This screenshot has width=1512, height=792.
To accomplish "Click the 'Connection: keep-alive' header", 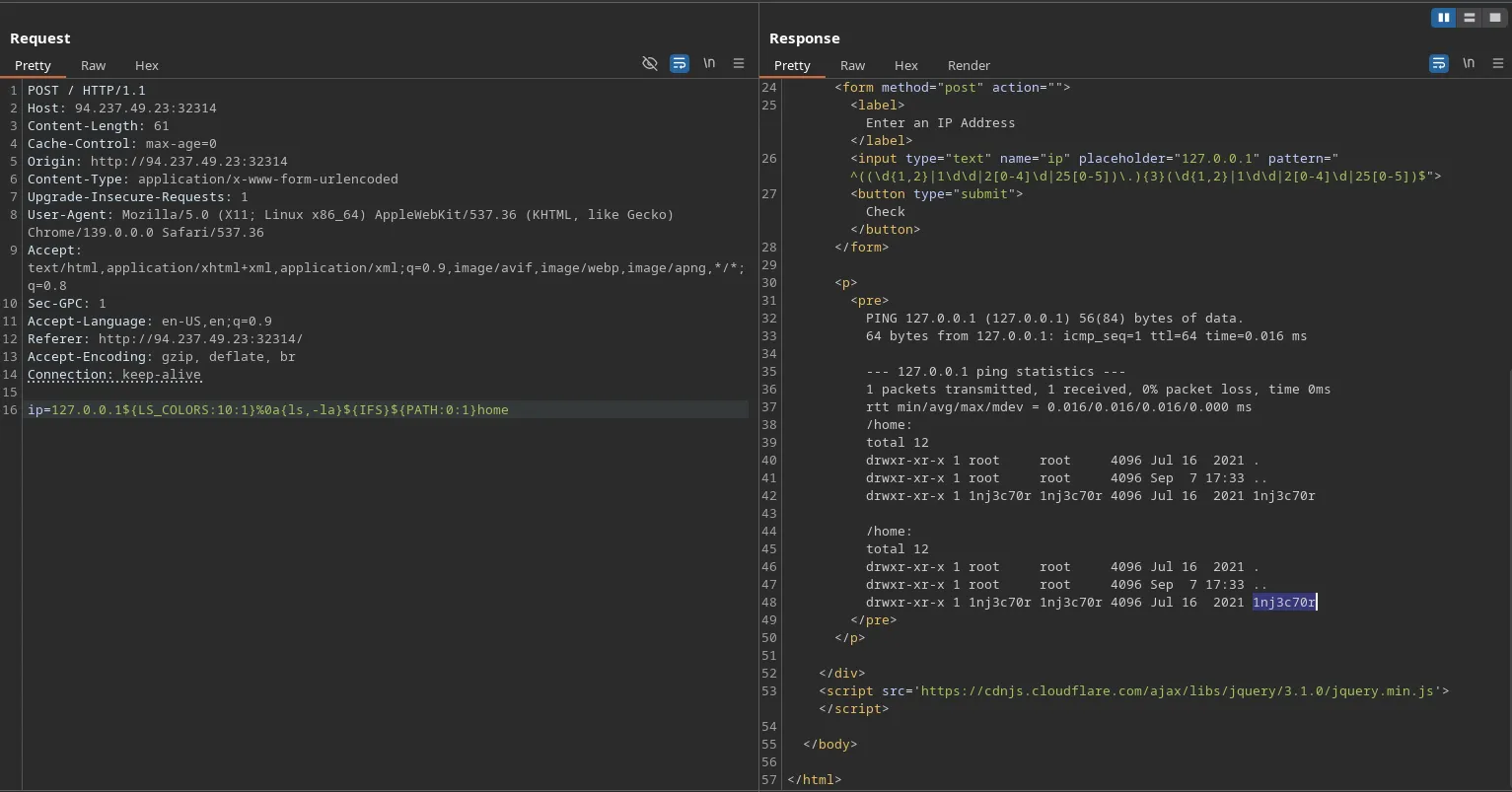I will point(114,374).
